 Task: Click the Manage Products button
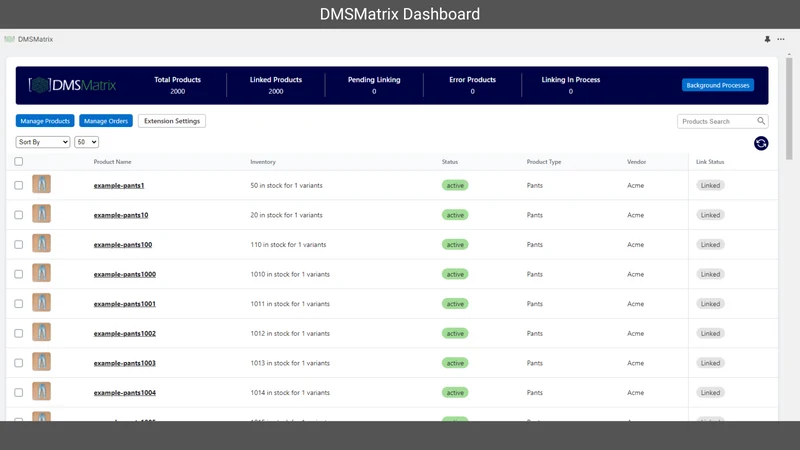point(45,121)
